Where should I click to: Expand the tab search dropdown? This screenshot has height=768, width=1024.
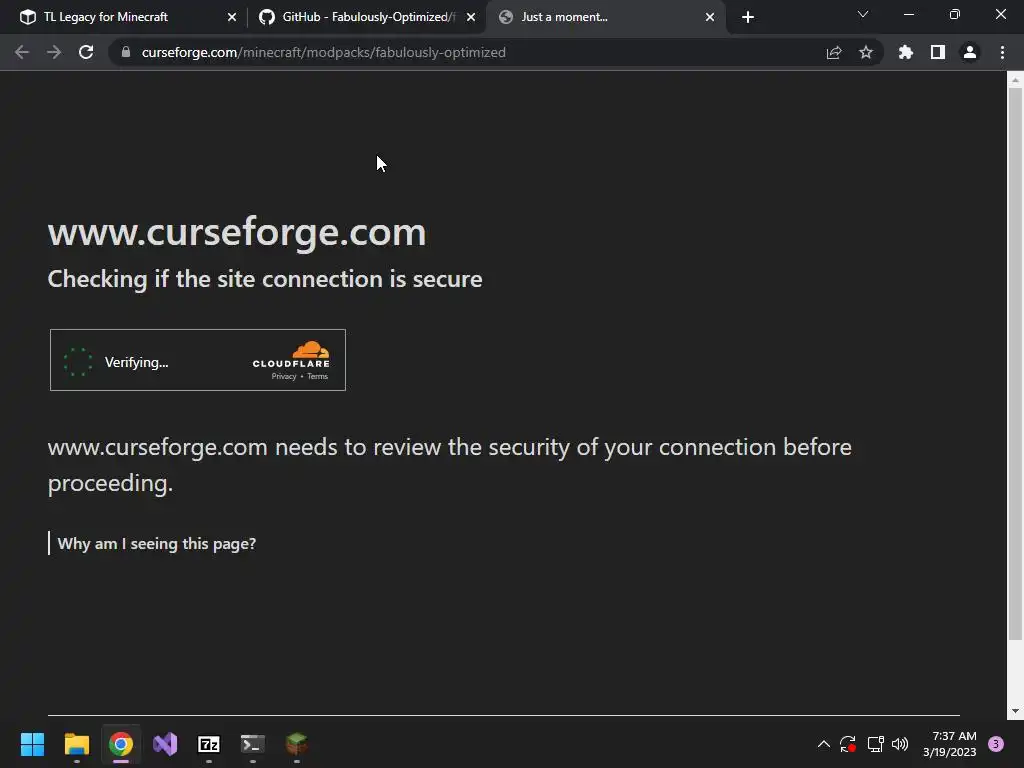[863, 14]
